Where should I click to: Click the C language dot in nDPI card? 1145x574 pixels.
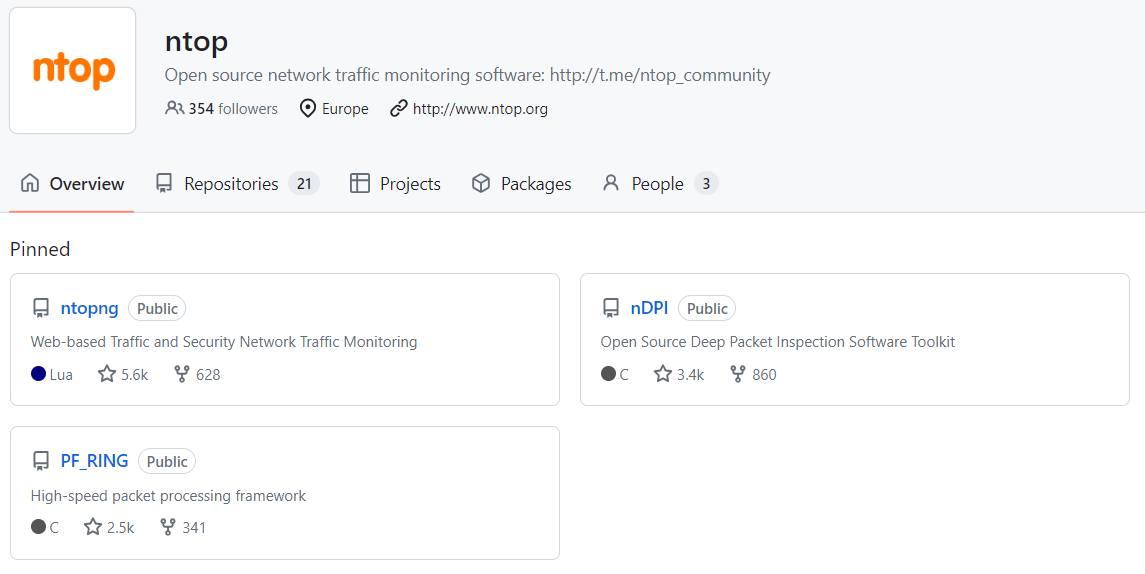pyautogui.click(x=608, y=374)
